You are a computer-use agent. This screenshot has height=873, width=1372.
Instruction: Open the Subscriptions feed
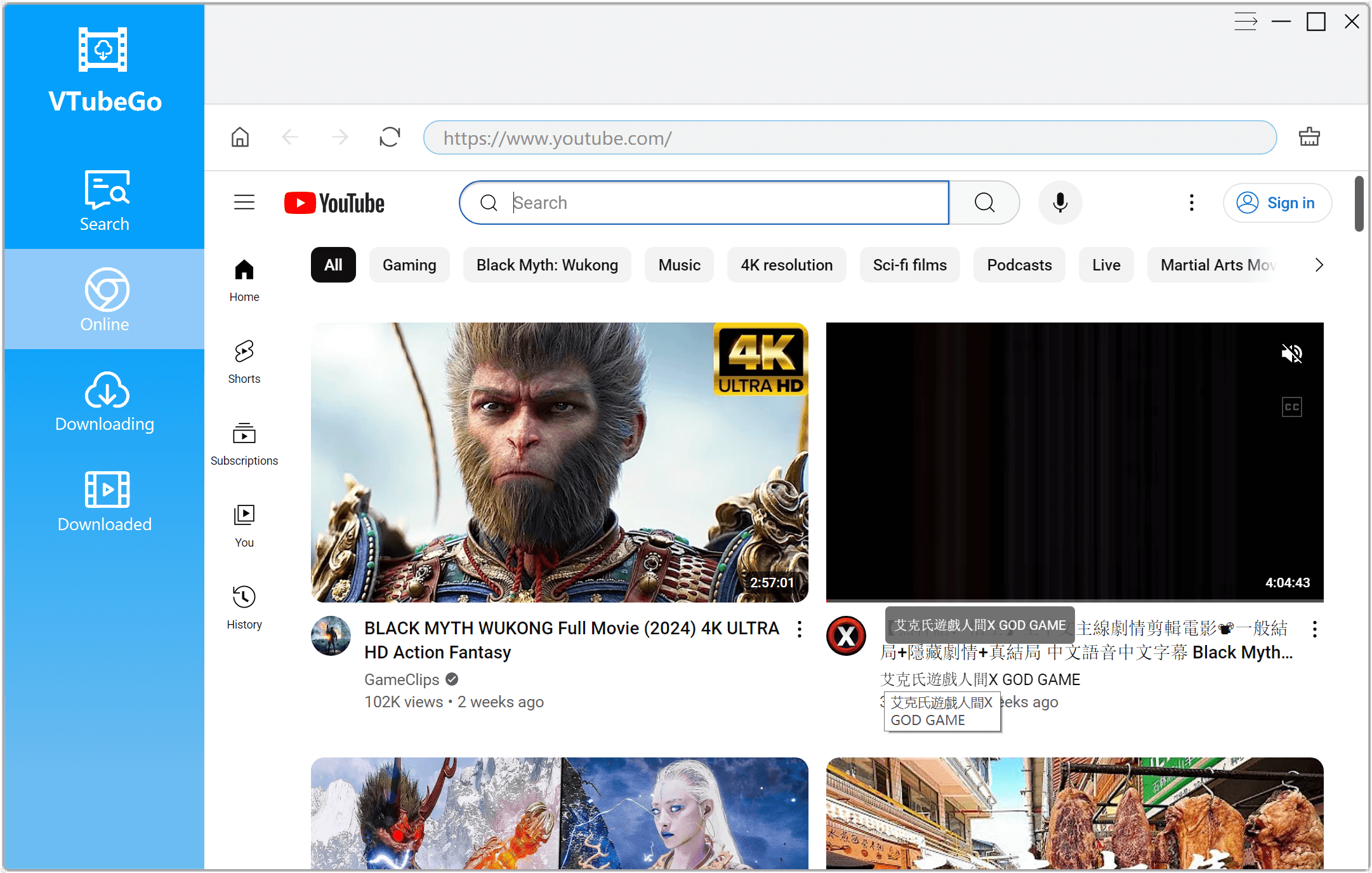(x=244, y=443)
